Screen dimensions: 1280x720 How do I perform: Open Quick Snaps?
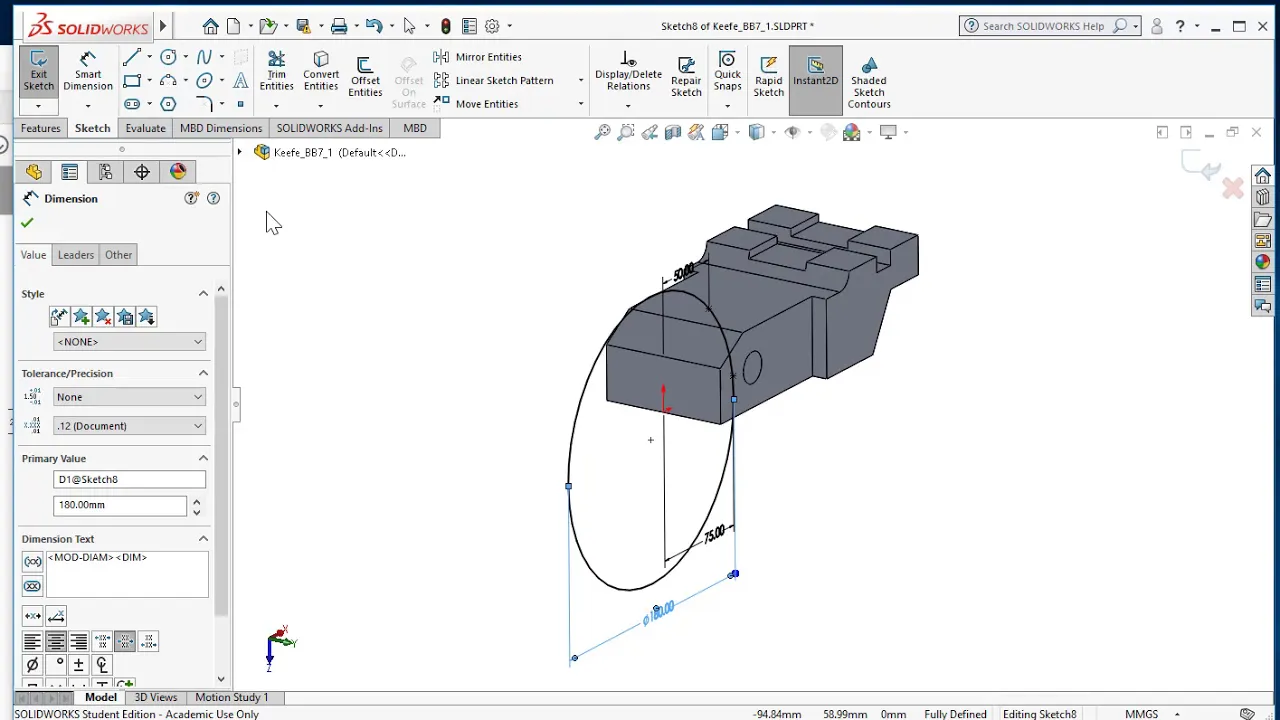click(728, 70)
